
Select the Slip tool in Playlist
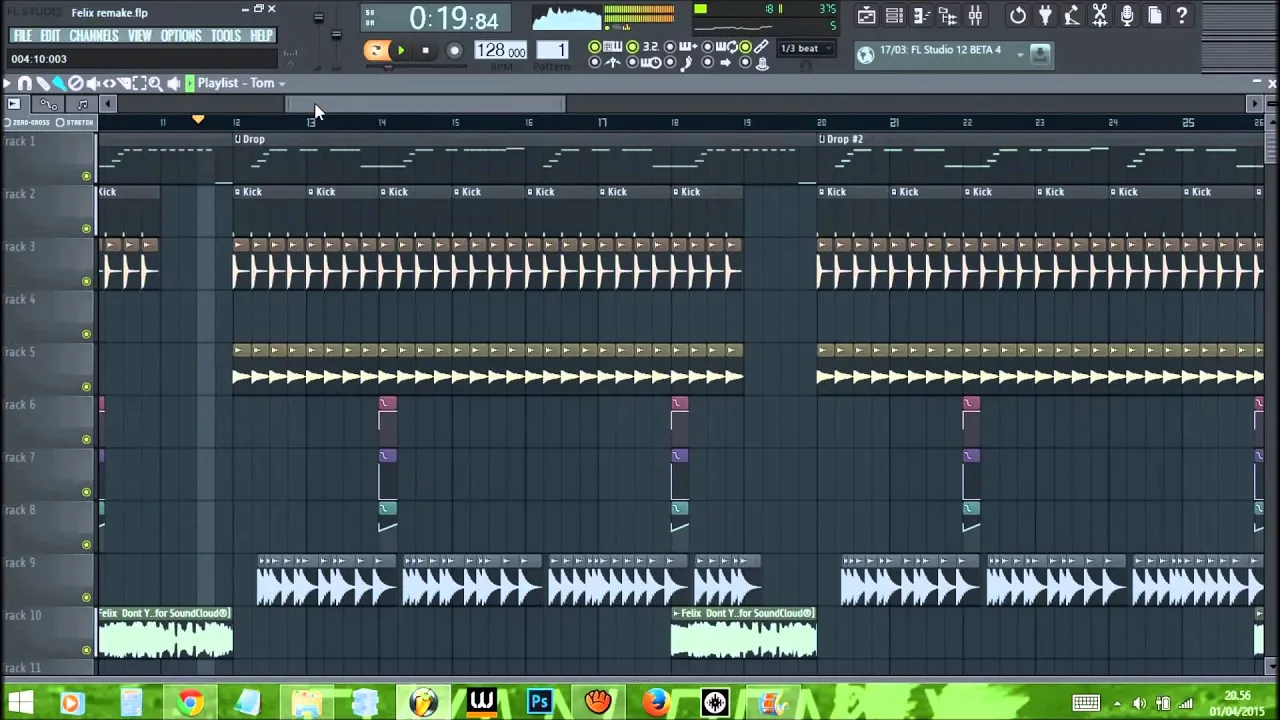(109, 84)
